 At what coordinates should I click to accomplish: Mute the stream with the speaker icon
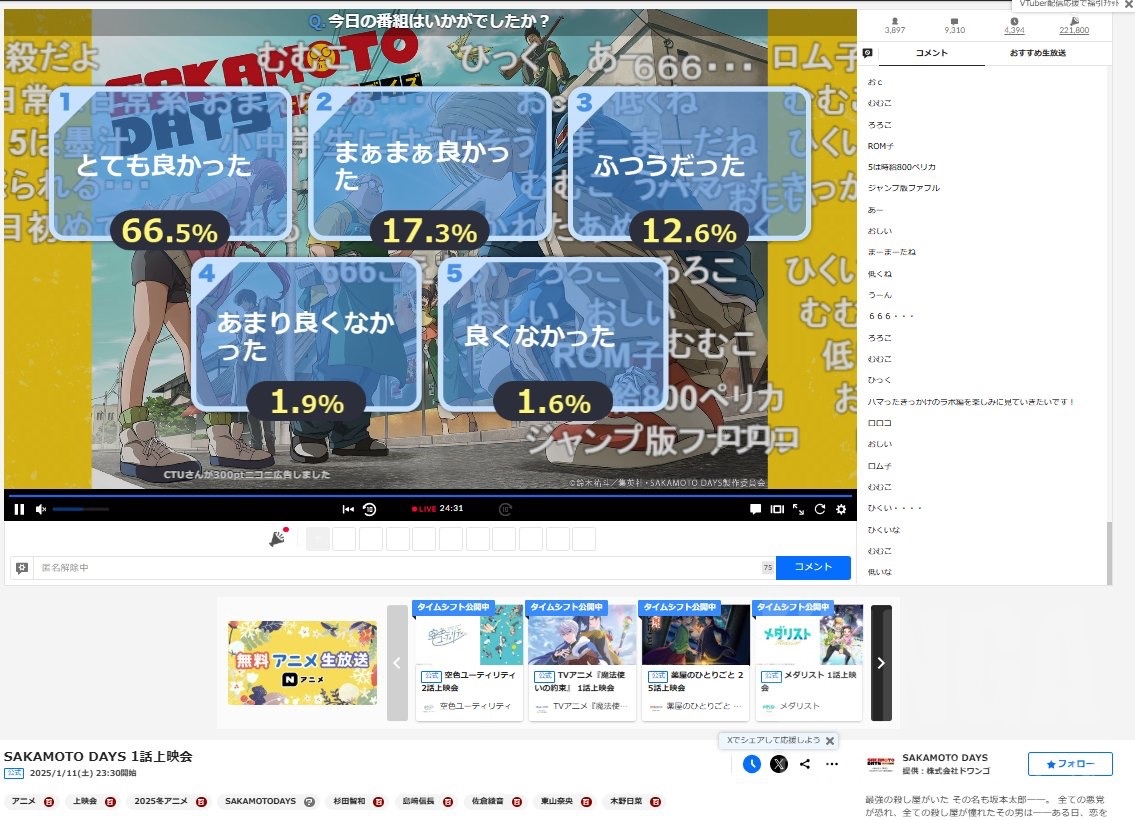point(40,509)
